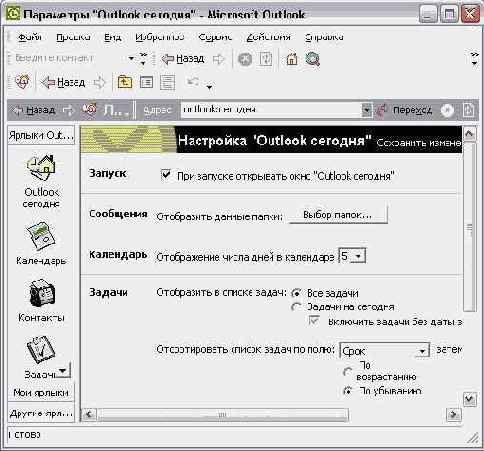Click the Stop icon beside the contact-row forward arrow

click(x=245, y=60)
